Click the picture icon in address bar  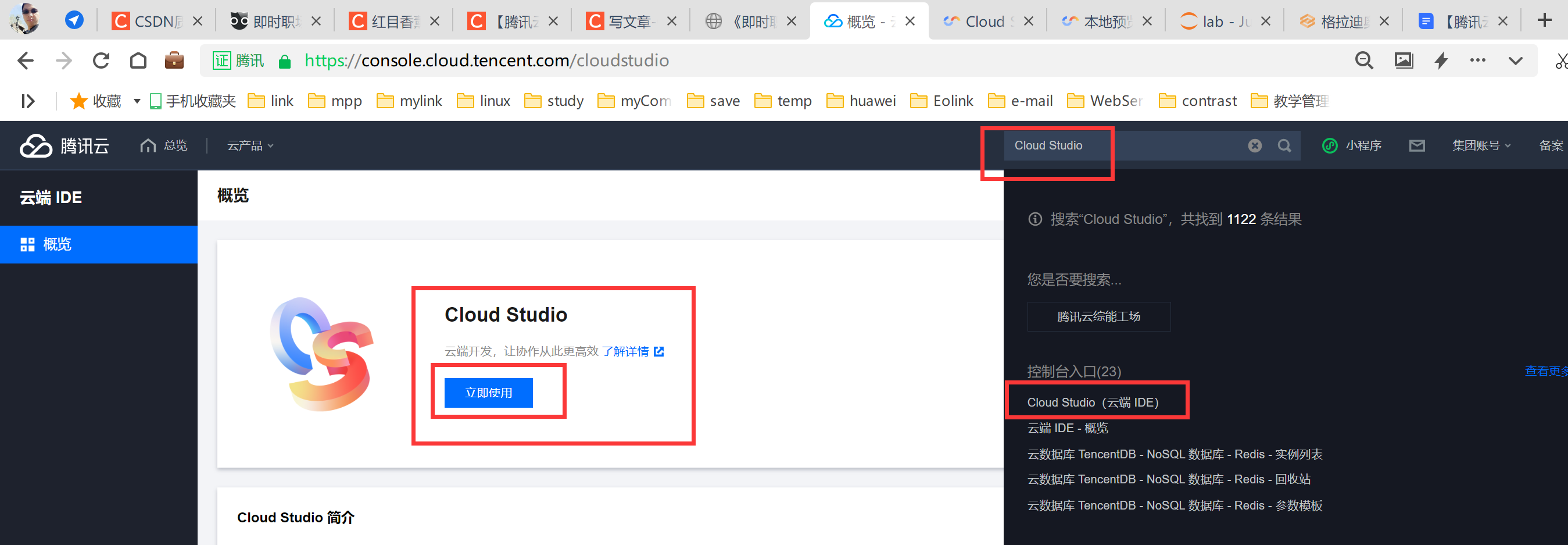click(1404, 60)
